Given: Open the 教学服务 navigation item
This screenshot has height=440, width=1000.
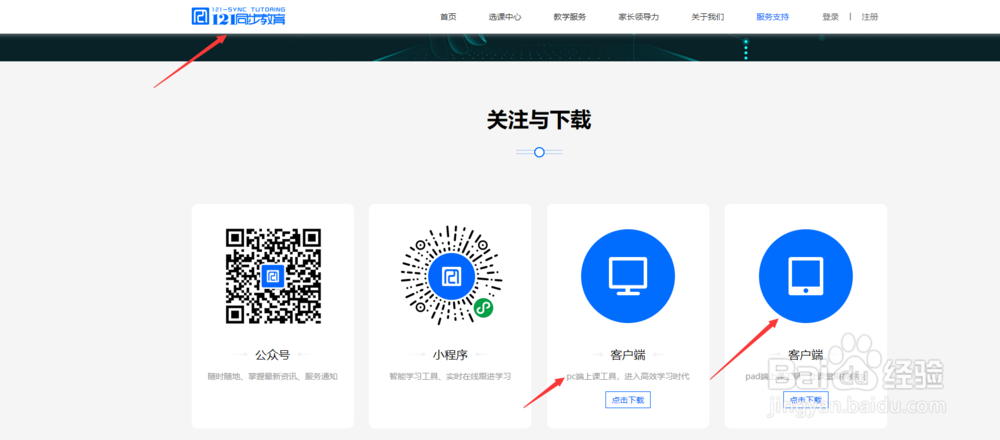Looking at the screenshot, I should click(x=570, y=17).
